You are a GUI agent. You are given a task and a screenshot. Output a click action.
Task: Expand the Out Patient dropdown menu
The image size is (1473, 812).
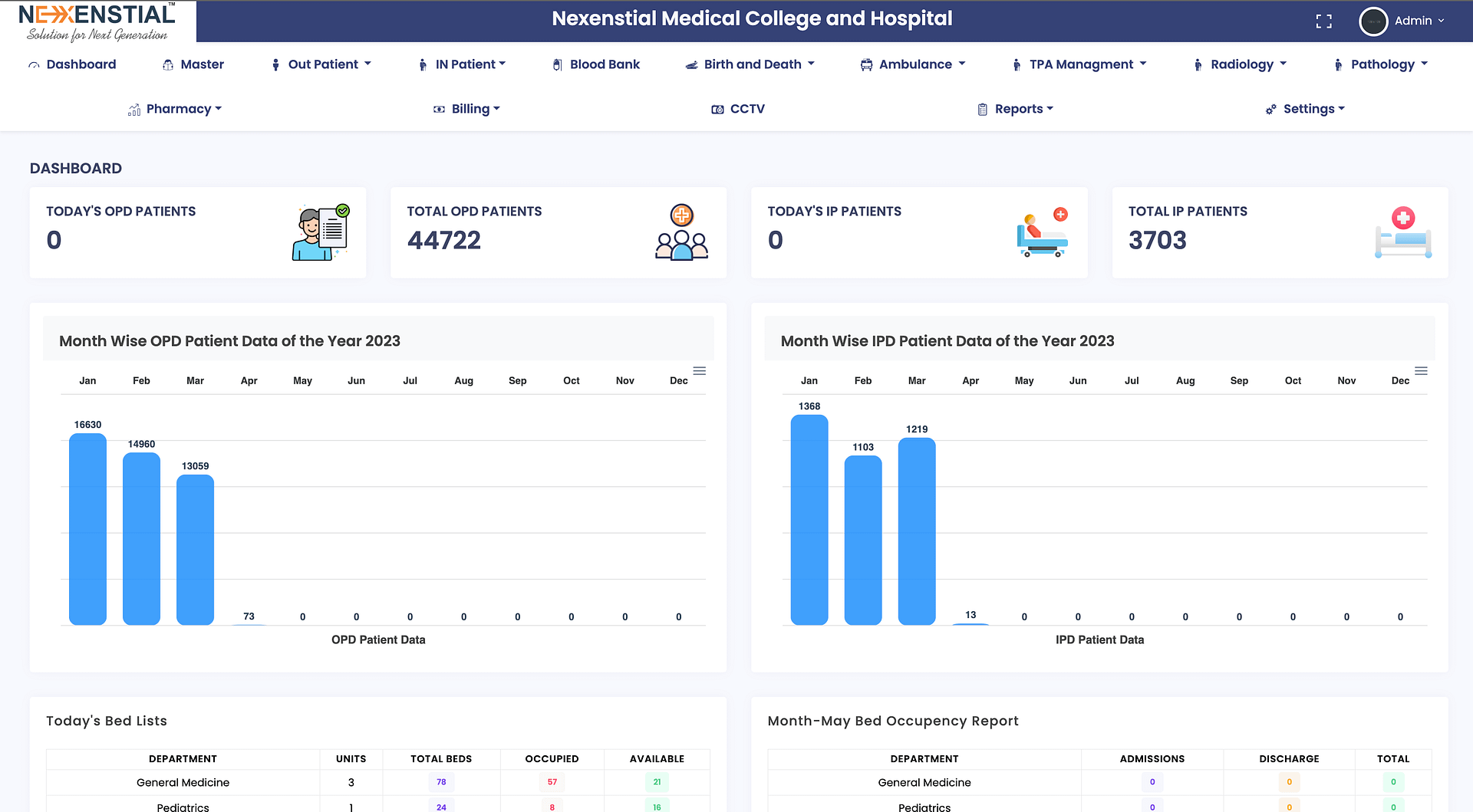click(322, 64)
